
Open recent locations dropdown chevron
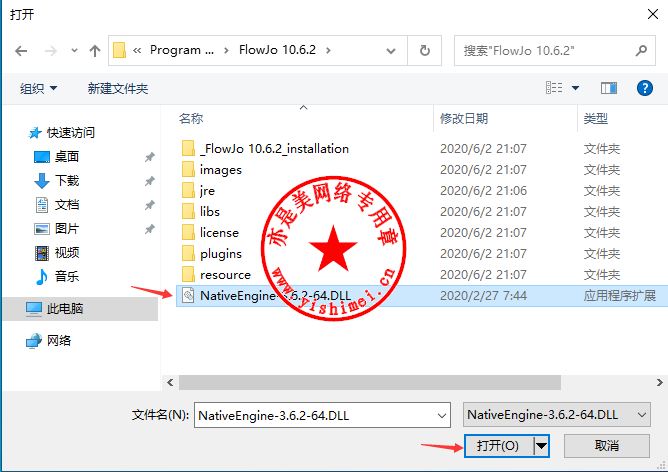(x=74, y=51)
